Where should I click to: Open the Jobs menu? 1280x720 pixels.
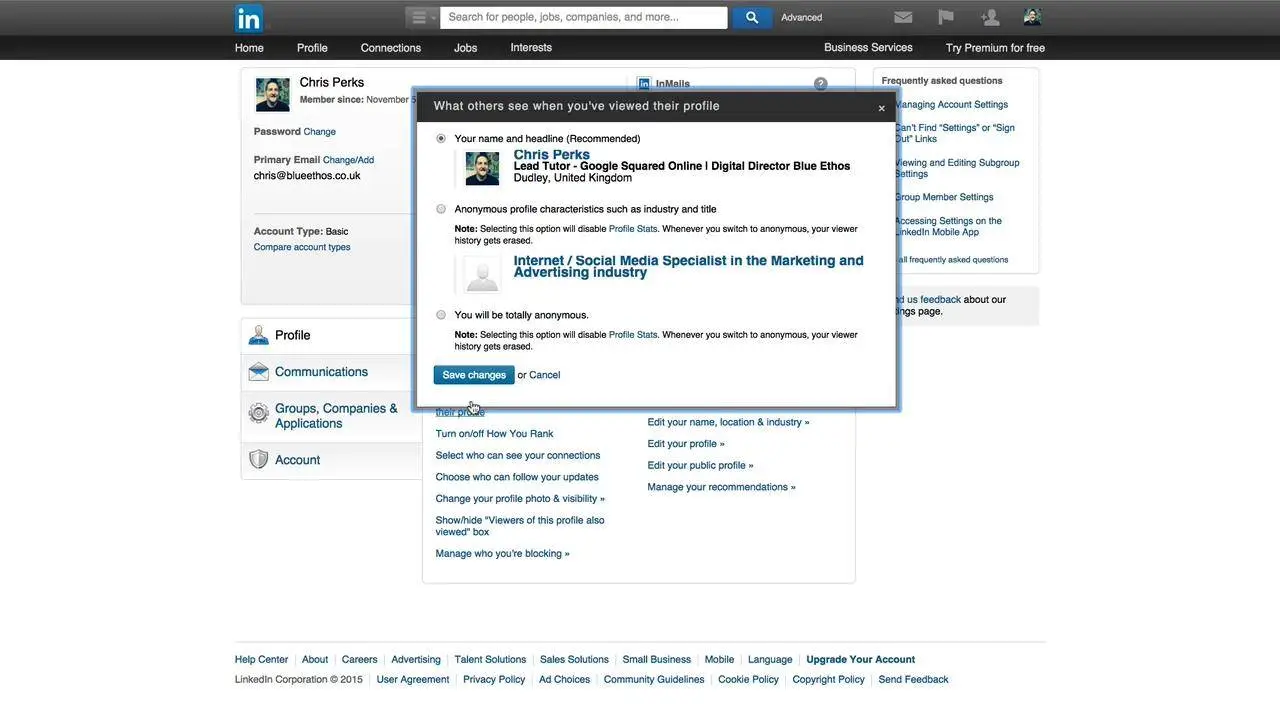point(465,48)
